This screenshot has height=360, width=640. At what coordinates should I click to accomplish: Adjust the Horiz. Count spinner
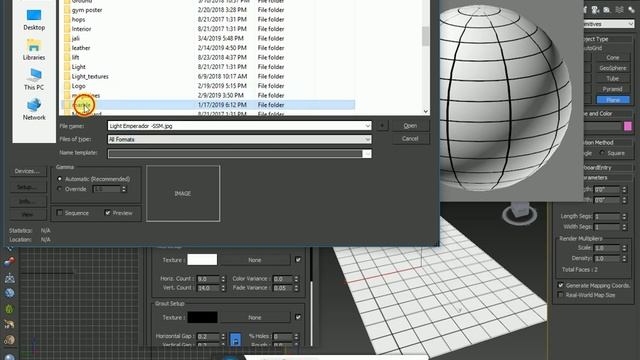pos(223,279)
